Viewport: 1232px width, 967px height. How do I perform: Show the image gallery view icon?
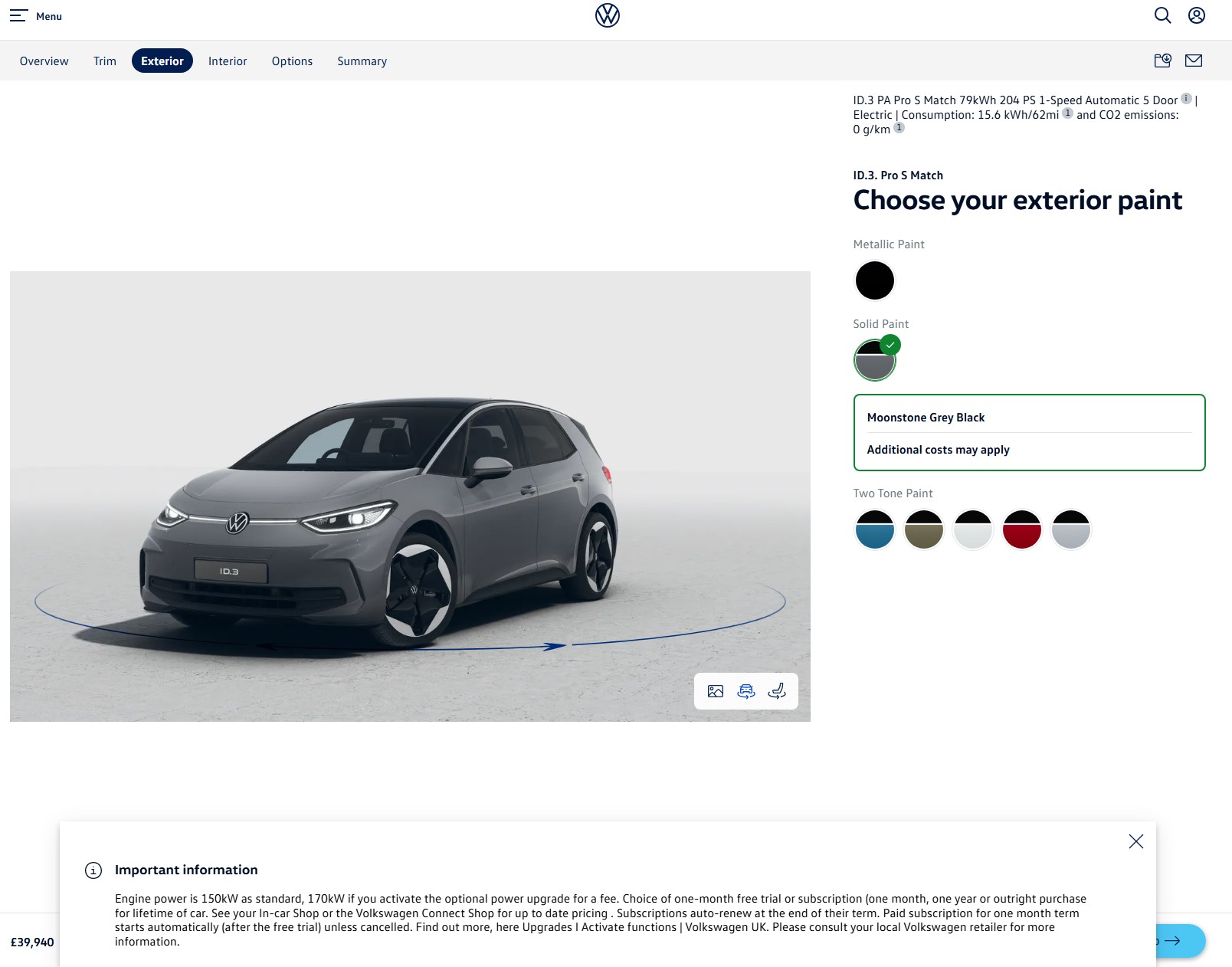(716, 691)
